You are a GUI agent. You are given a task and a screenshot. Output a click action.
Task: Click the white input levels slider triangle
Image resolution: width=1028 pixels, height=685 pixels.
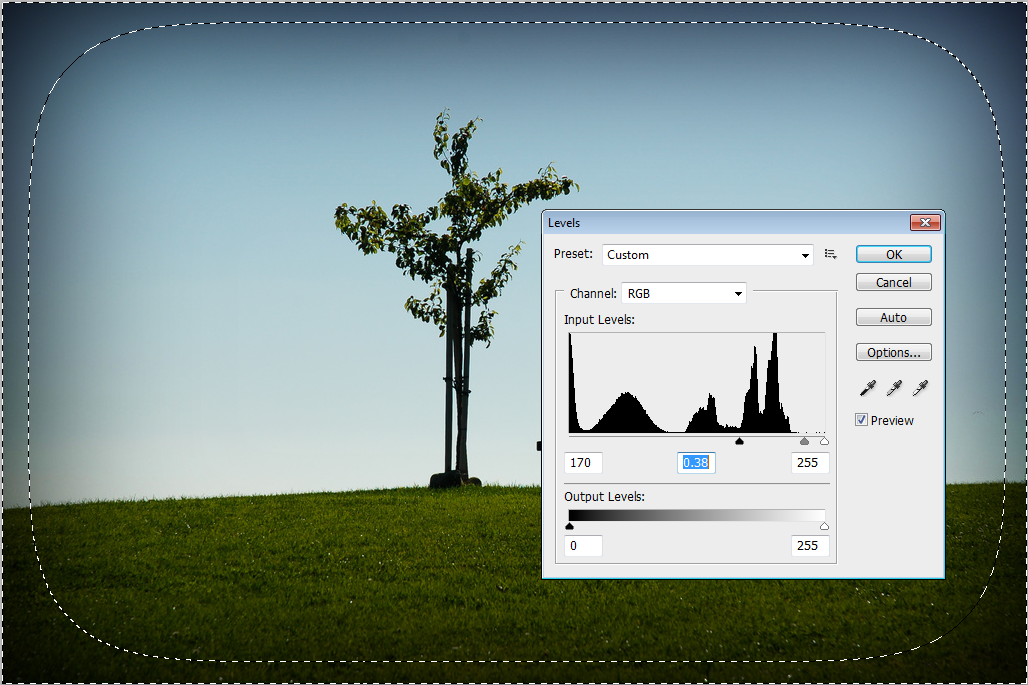pyautogui.click(x=824, y=441)
